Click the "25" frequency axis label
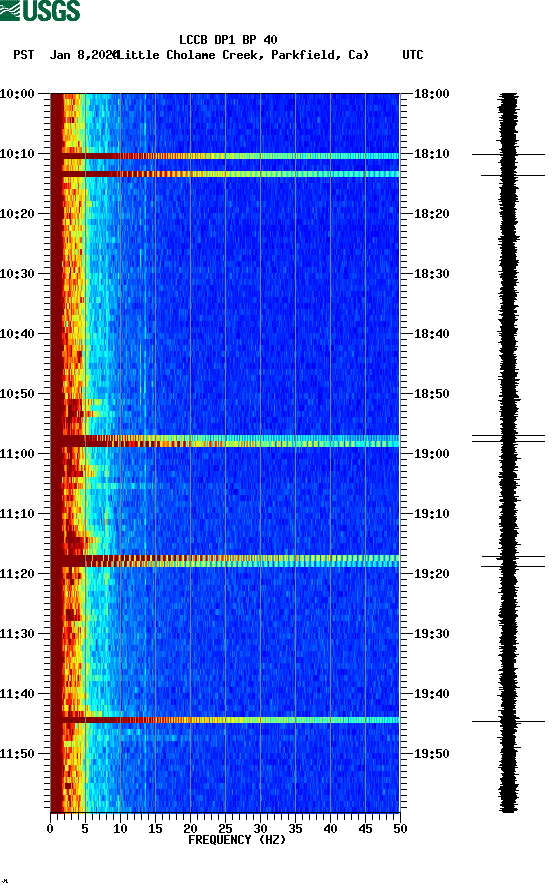This screenshot has height=892, width=552. click(x=225, y=829)
